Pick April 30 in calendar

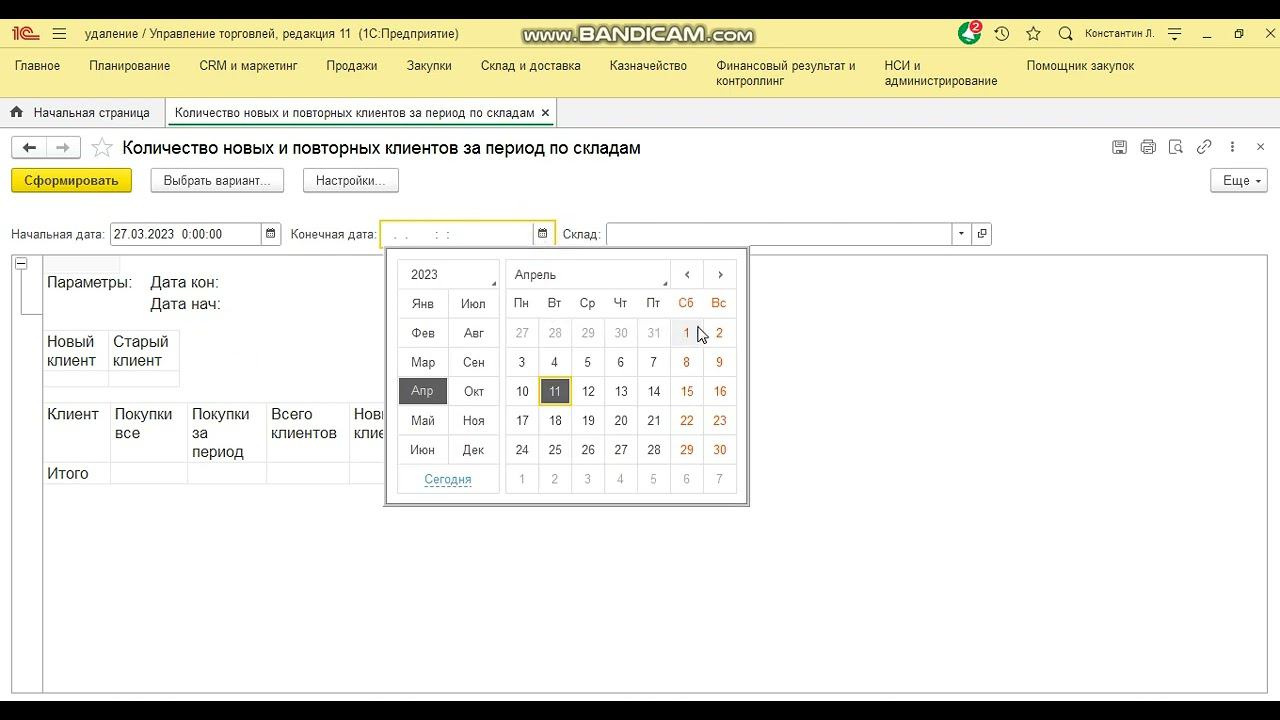pyautogui.click(x=720, y=450)
